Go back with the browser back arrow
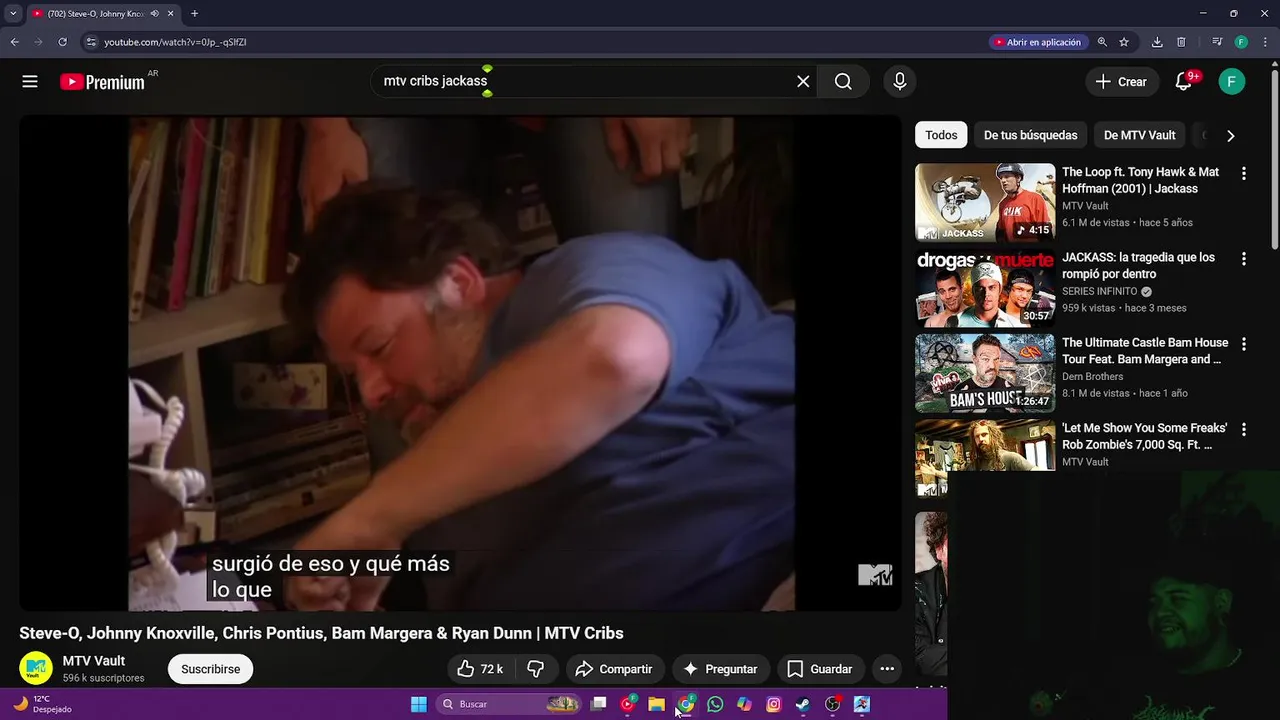The width and height of the screenshot is (1280, 720). click(x=14, y=42)
